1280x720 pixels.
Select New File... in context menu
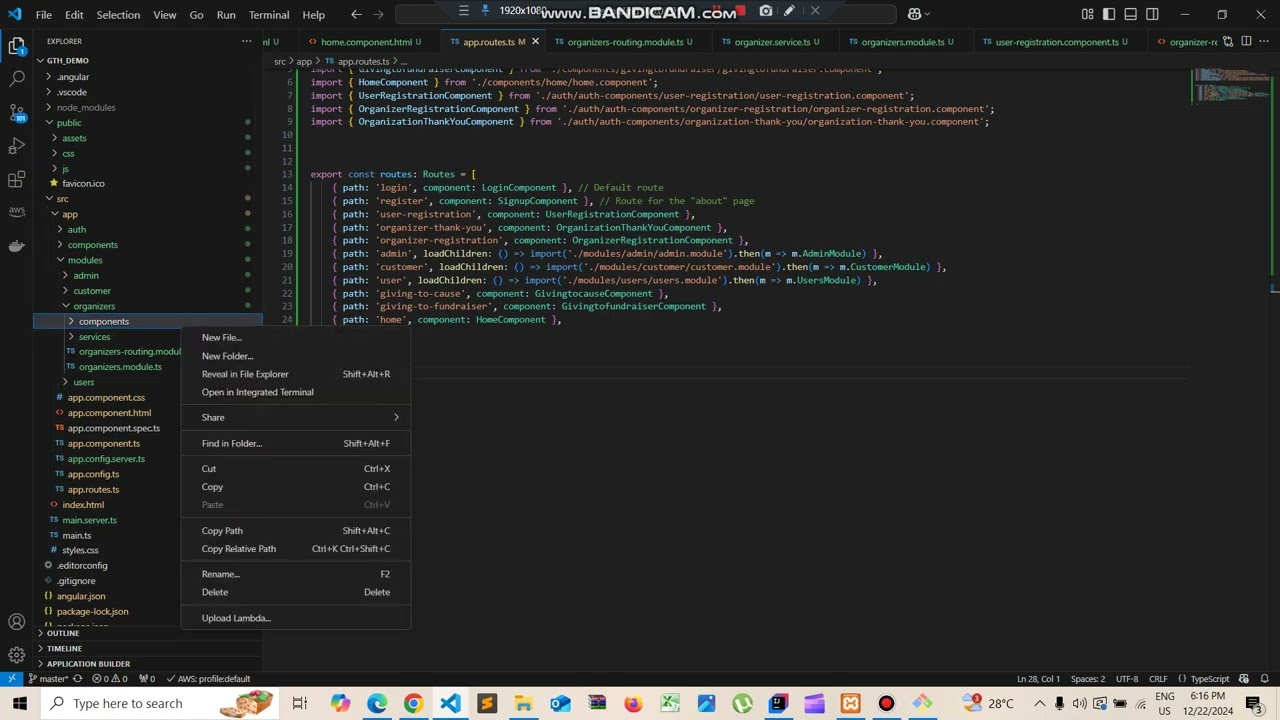pyautogui.click(x=295, y=338)
